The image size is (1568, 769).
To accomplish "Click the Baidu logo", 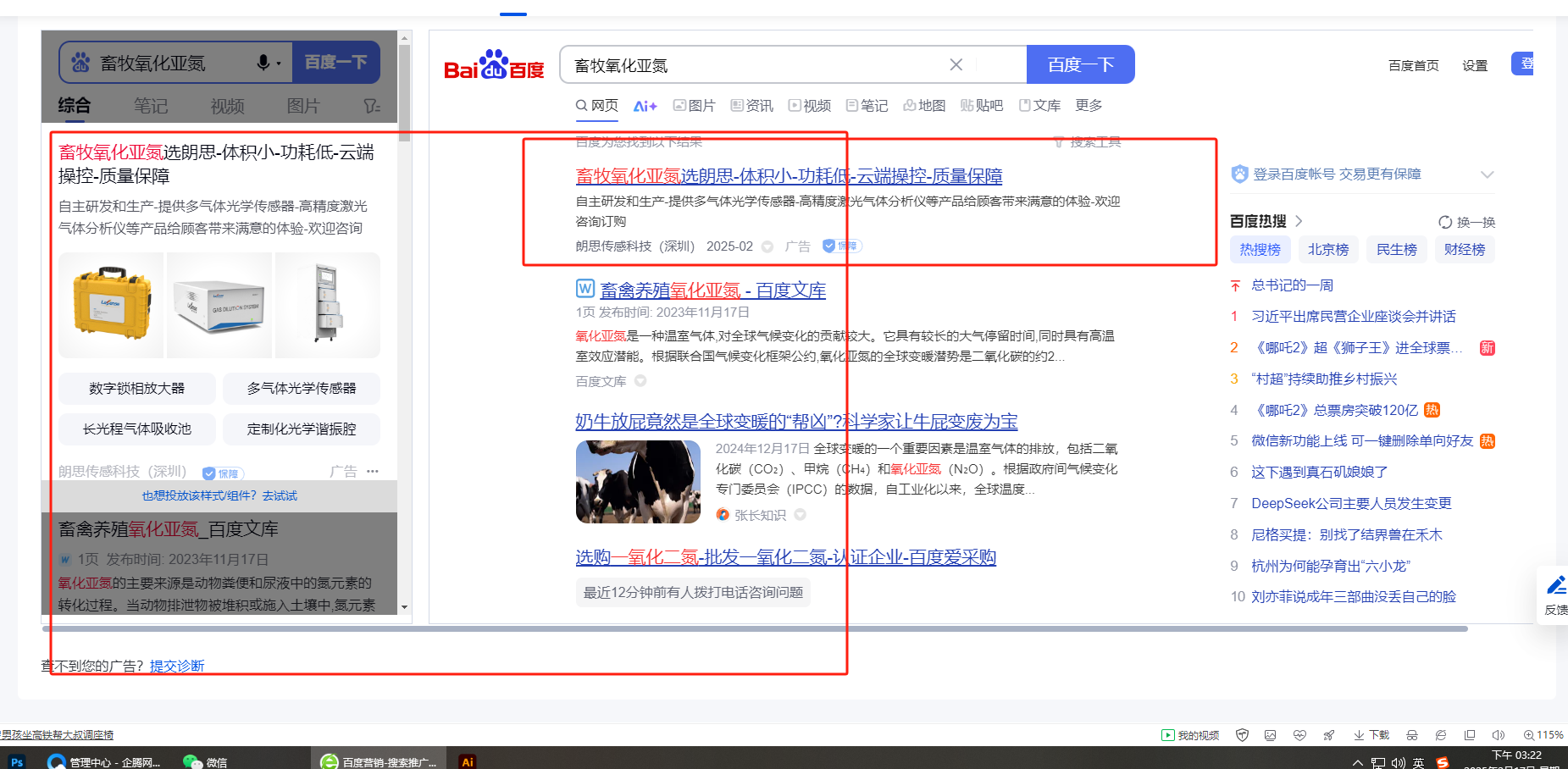I will [494, 65].
